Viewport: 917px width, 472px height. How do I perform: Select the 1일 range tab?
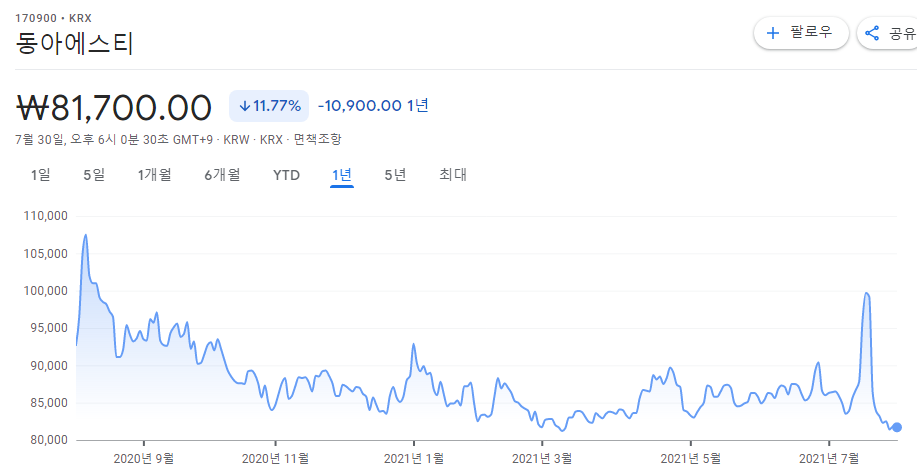click(x=40, y=175)
